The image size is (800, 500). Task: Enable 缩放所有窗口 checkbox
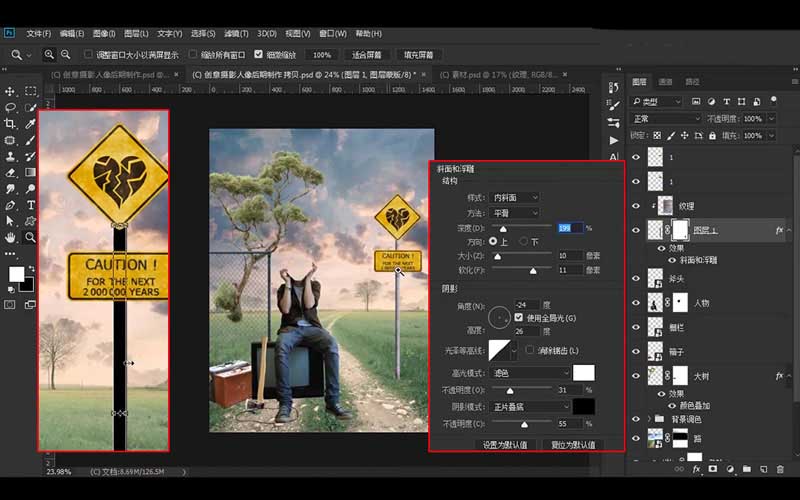point(193,54)
